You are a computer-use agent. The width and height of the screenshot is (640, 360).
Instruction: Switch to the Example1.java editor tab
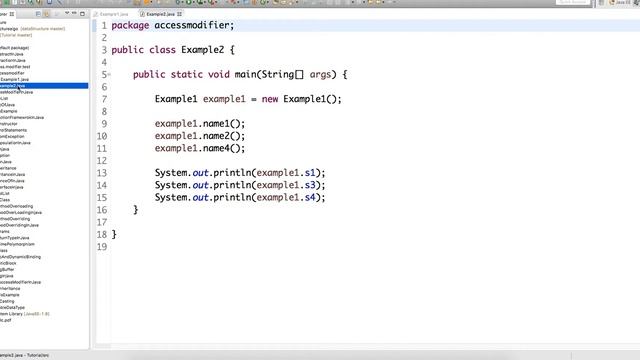point(111,14)
